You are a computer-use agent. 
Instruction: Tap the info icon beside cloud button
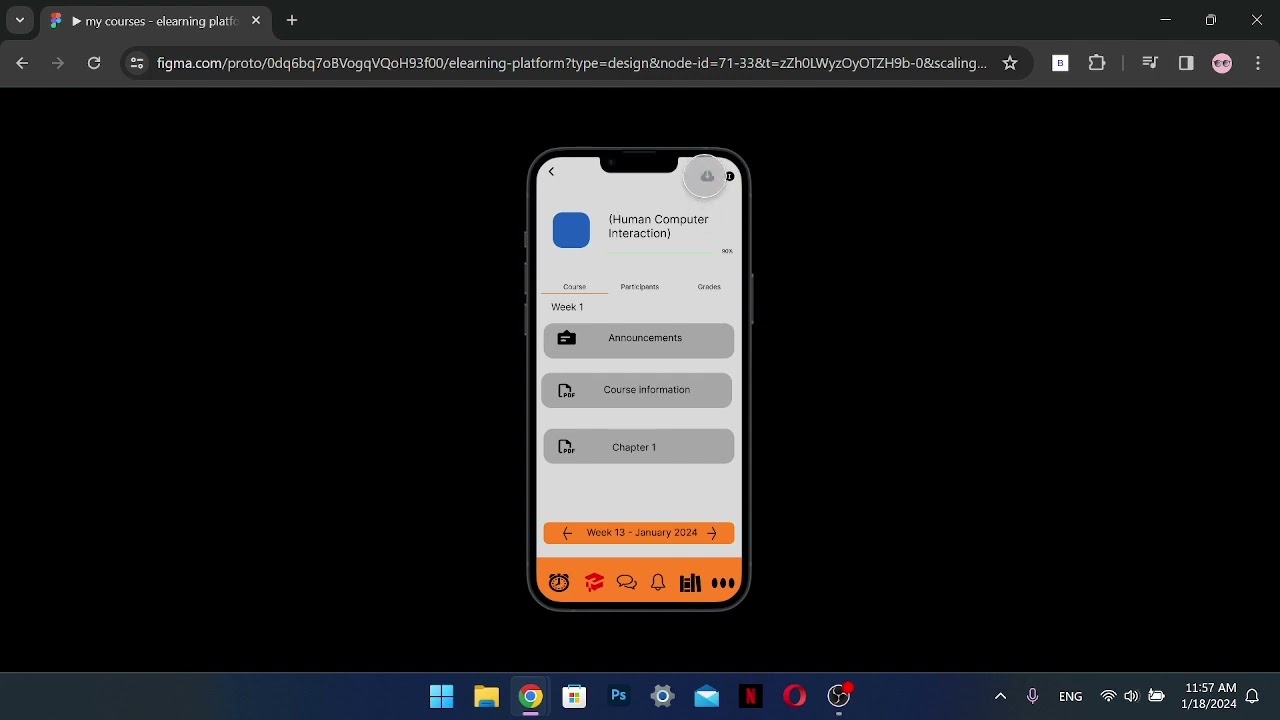pos(730,176)
